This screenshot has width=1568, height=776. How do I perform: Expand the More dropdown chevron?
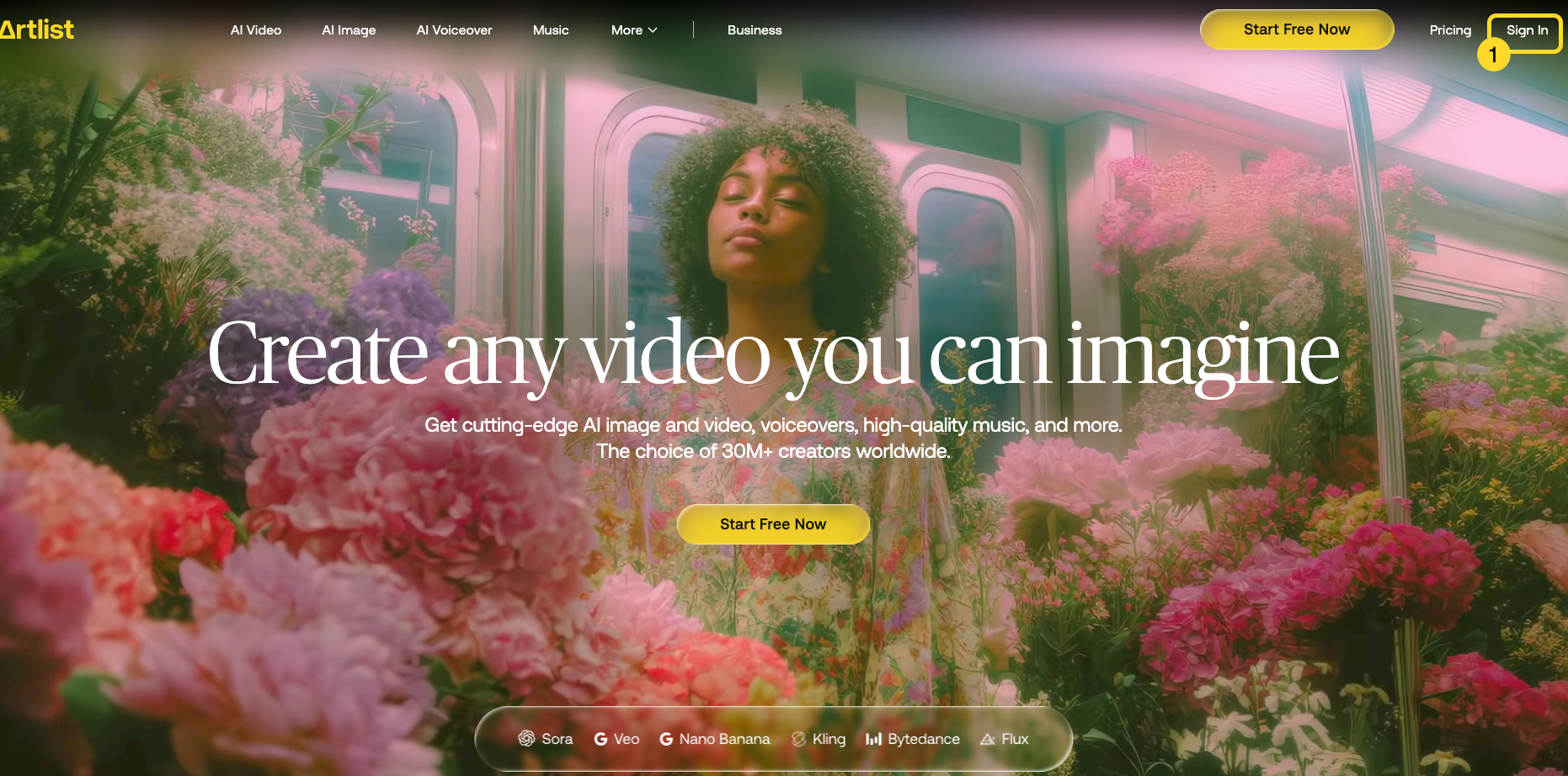click(x=653, y=30)
